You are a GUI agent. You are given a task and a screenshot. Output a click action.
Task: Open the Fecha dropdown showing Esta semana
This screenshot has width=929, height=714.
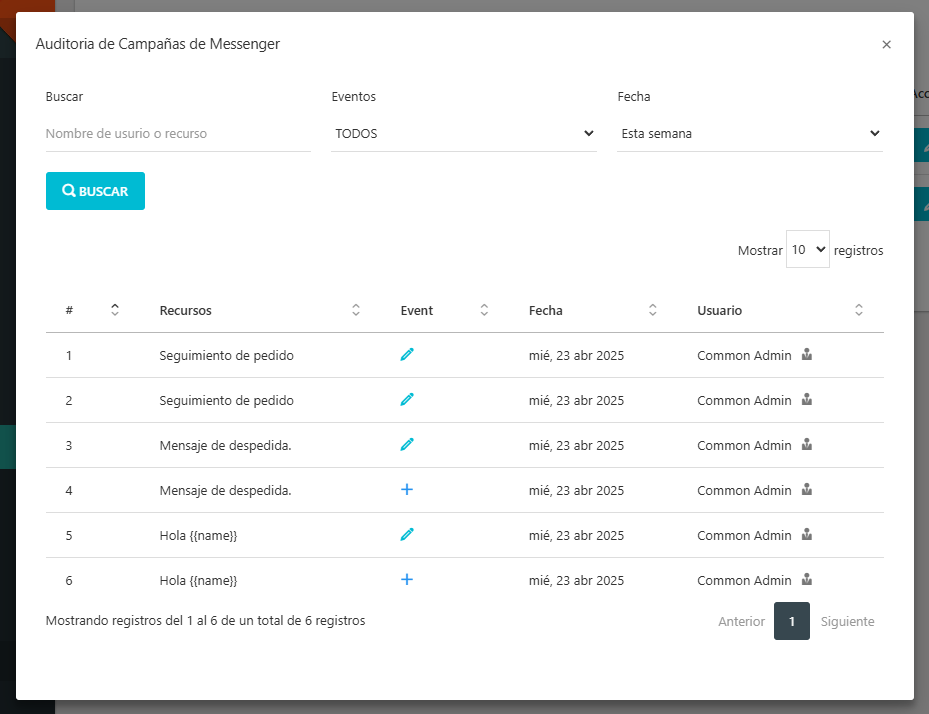pos(750,133)
